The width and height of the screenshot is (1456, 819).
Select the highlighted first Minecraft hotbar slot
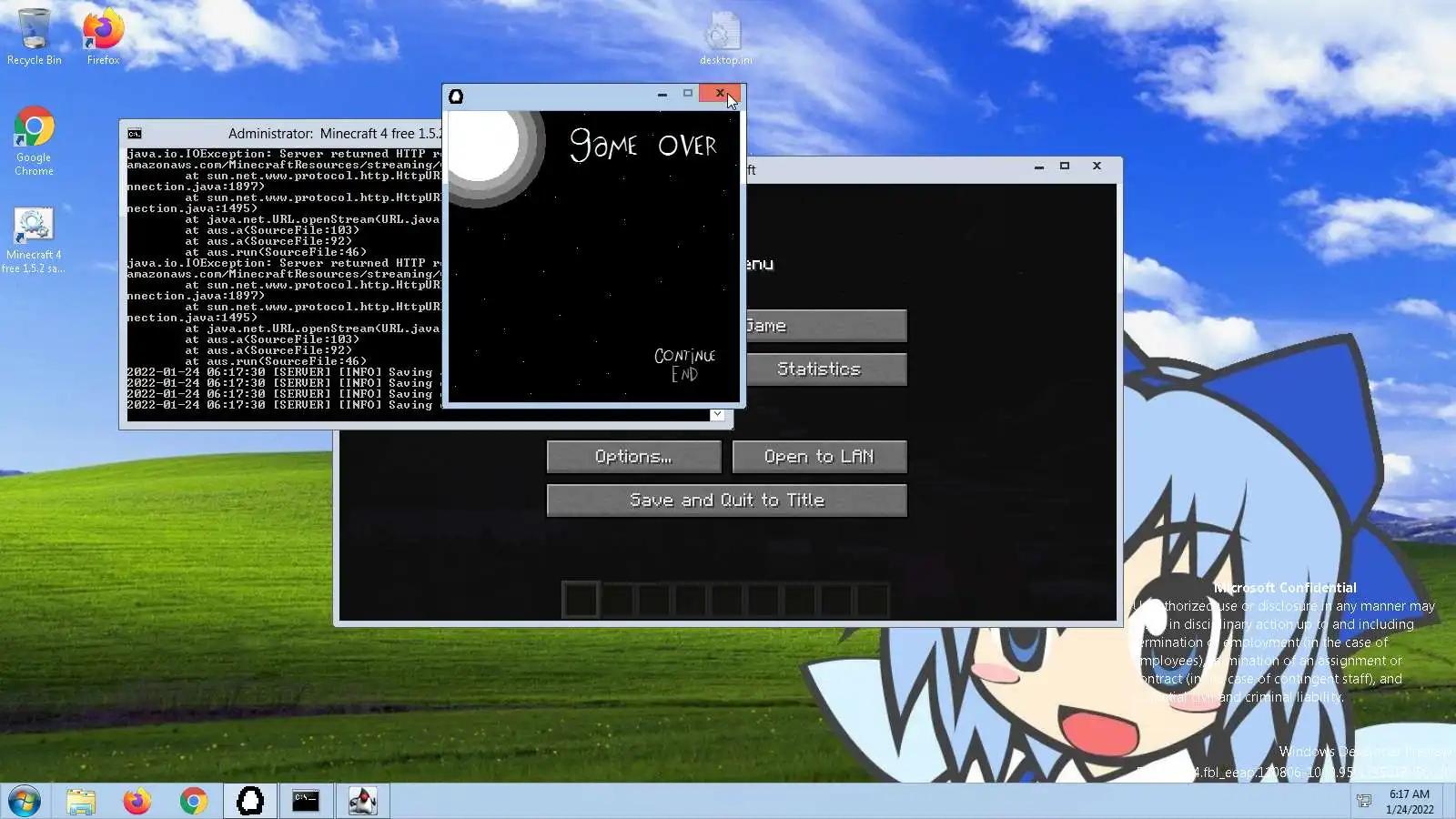[581, 600]
